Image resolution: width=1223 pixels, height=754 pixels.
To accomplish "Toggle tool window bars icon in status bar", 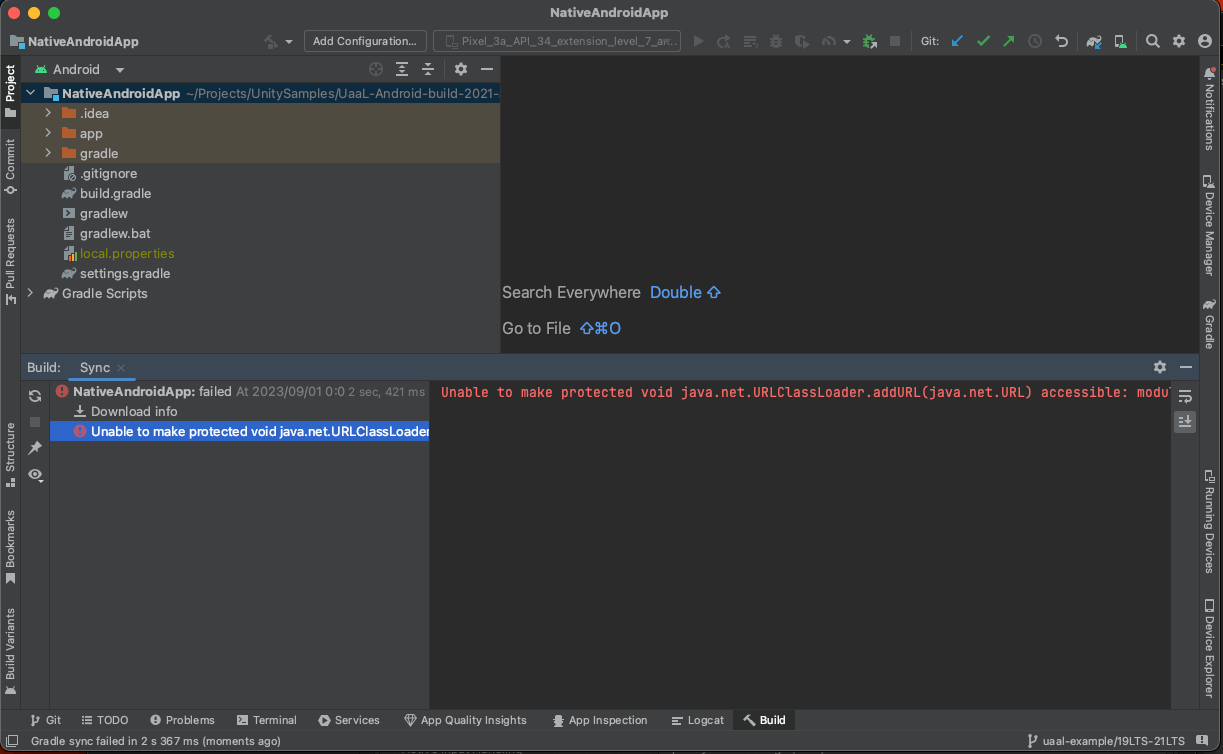I will point(11,741).
